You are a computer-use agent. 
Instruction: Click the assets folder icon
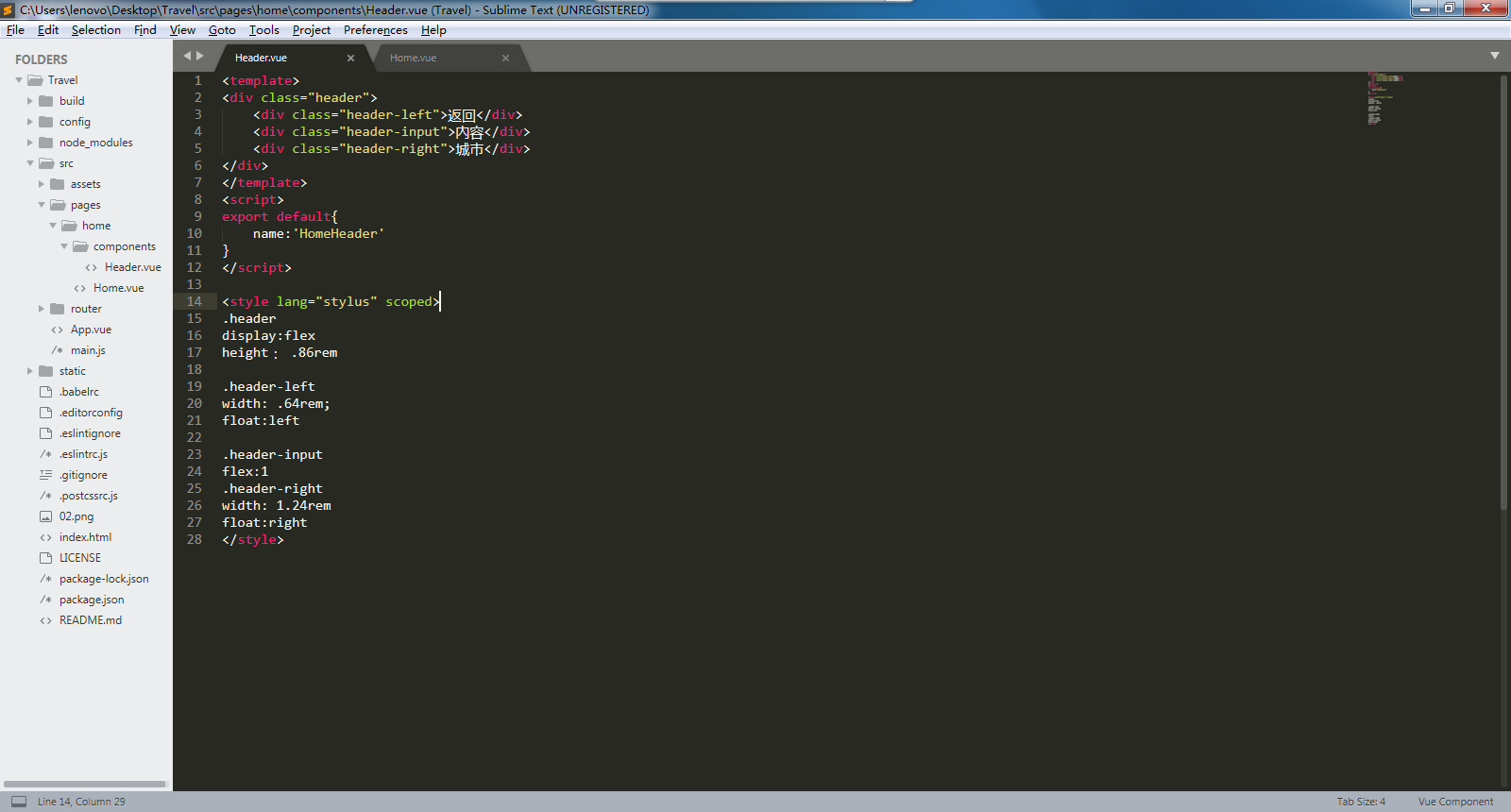tap(57, 184)
